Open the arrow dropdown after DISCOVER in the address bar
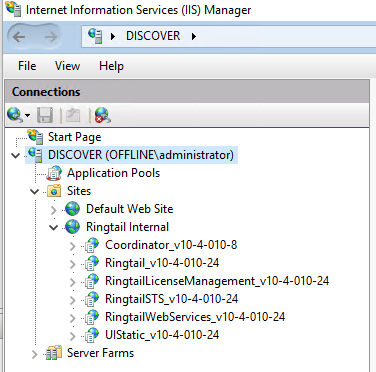Viewport: 376px width, 372px height. tap(194, 36)
